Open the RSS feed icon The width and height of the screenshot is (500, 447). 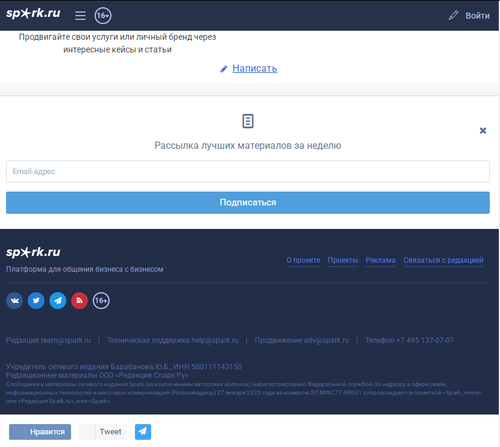click(79, 301)
